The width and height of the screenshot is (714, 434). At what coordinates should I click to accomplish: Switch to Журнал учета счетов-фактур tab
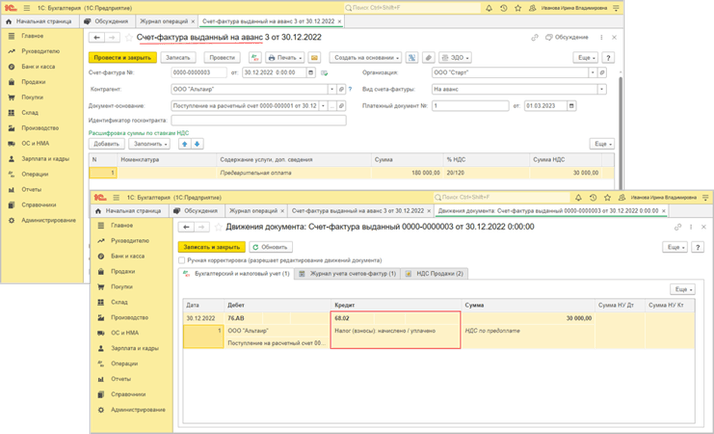348,273
